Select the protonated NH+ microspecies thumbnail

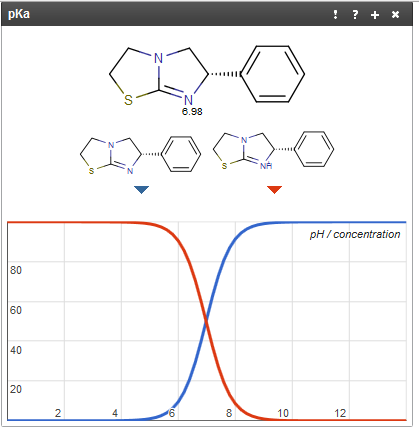[273, 151]
